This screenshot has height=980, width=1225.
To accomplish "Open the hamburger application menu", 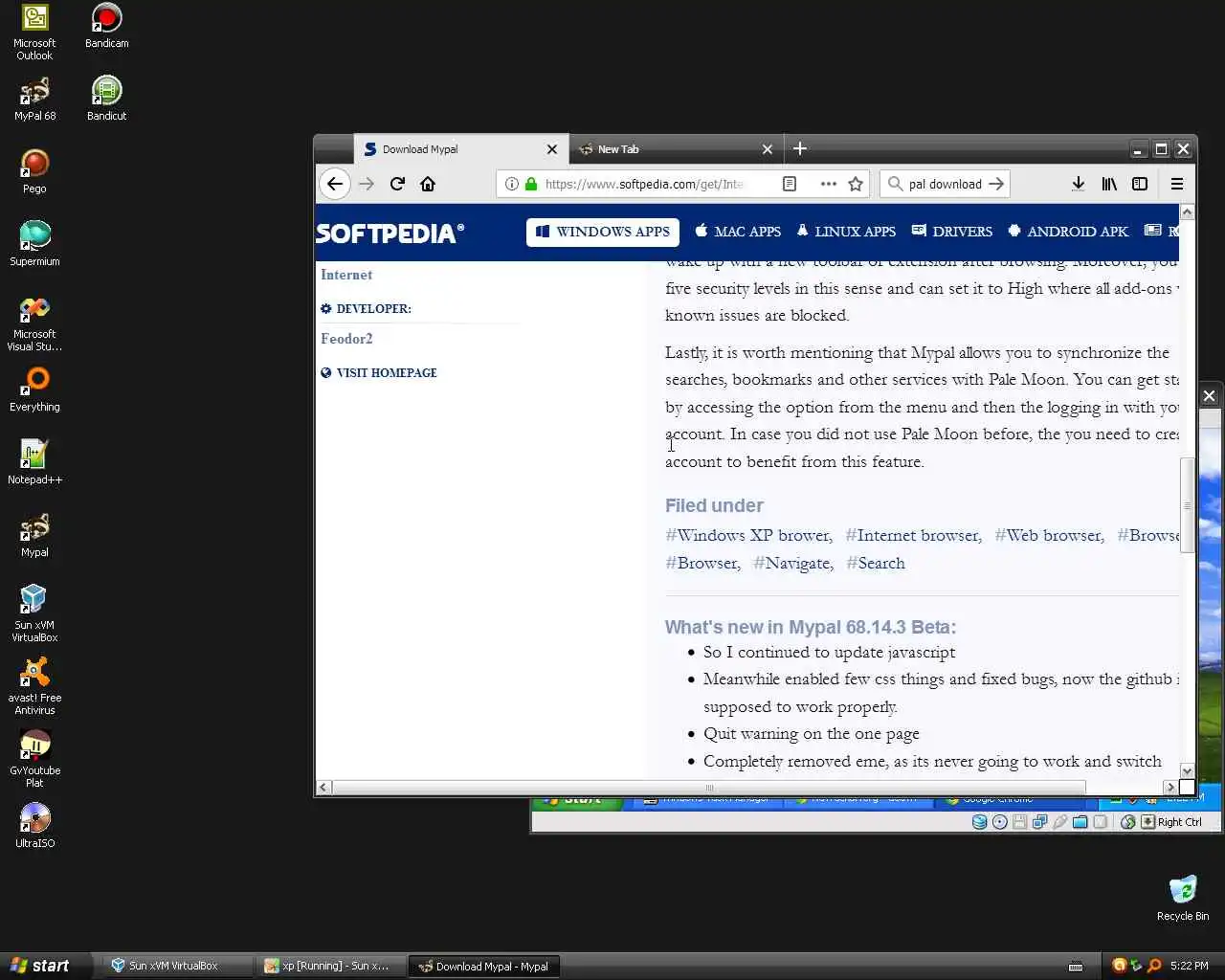I will pos(1177,184).
